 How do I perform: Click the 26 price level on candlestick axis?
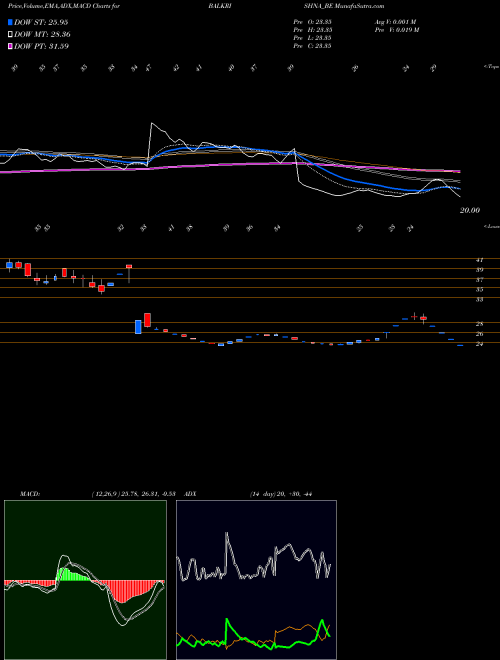(479, 334)
